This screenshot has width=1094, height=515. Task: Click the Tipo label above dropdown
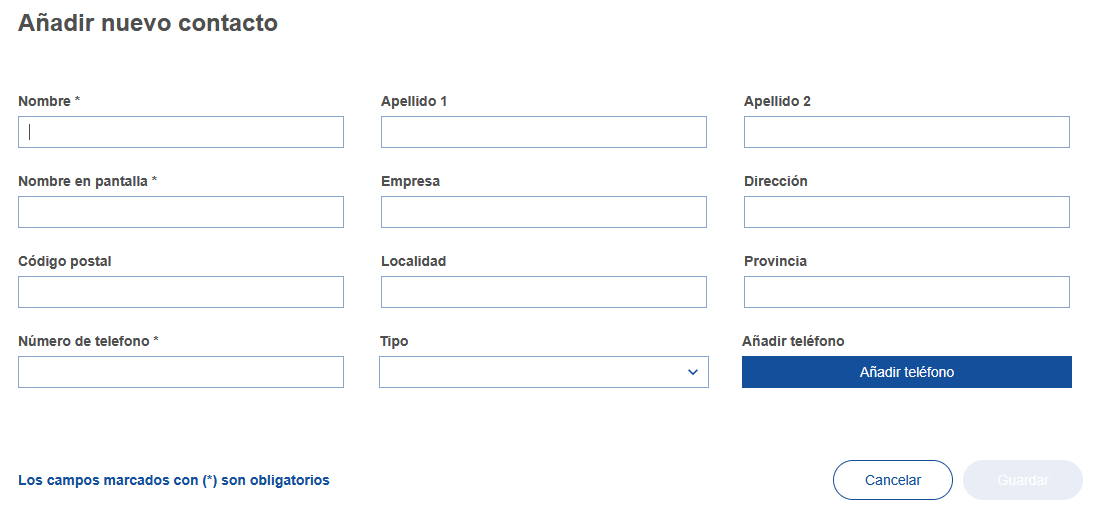(394, 341)
